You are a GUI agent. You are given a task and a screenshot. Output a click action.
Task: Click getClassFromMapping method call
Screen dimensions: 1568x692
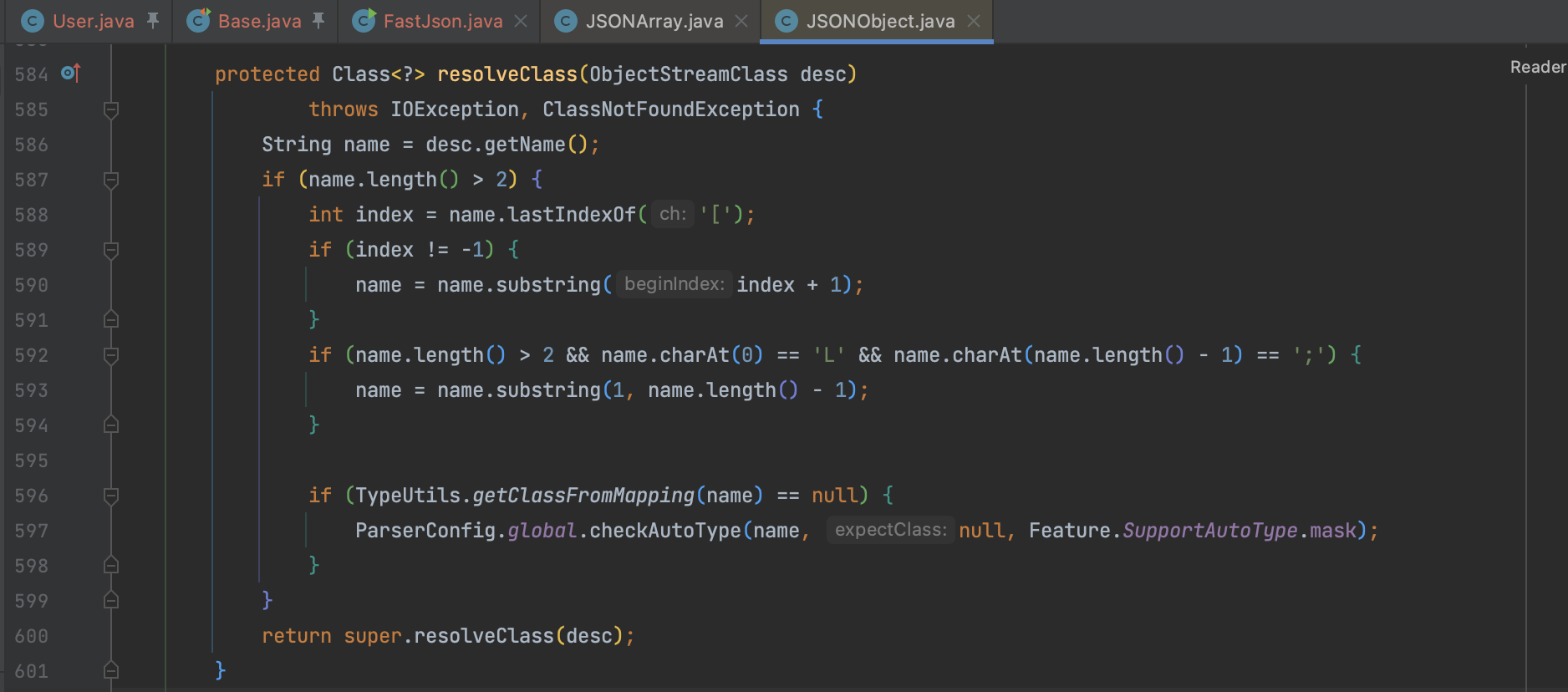coord(583,496)
